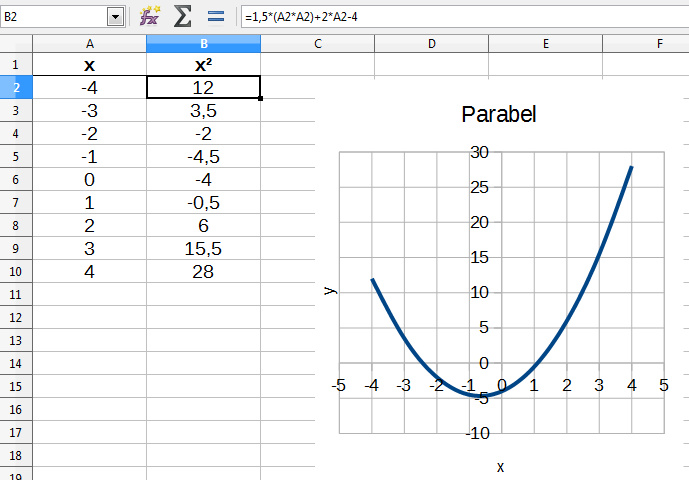Select cell B10 containing 28
The height and width of the screenshot is (480, 689).
203,271
